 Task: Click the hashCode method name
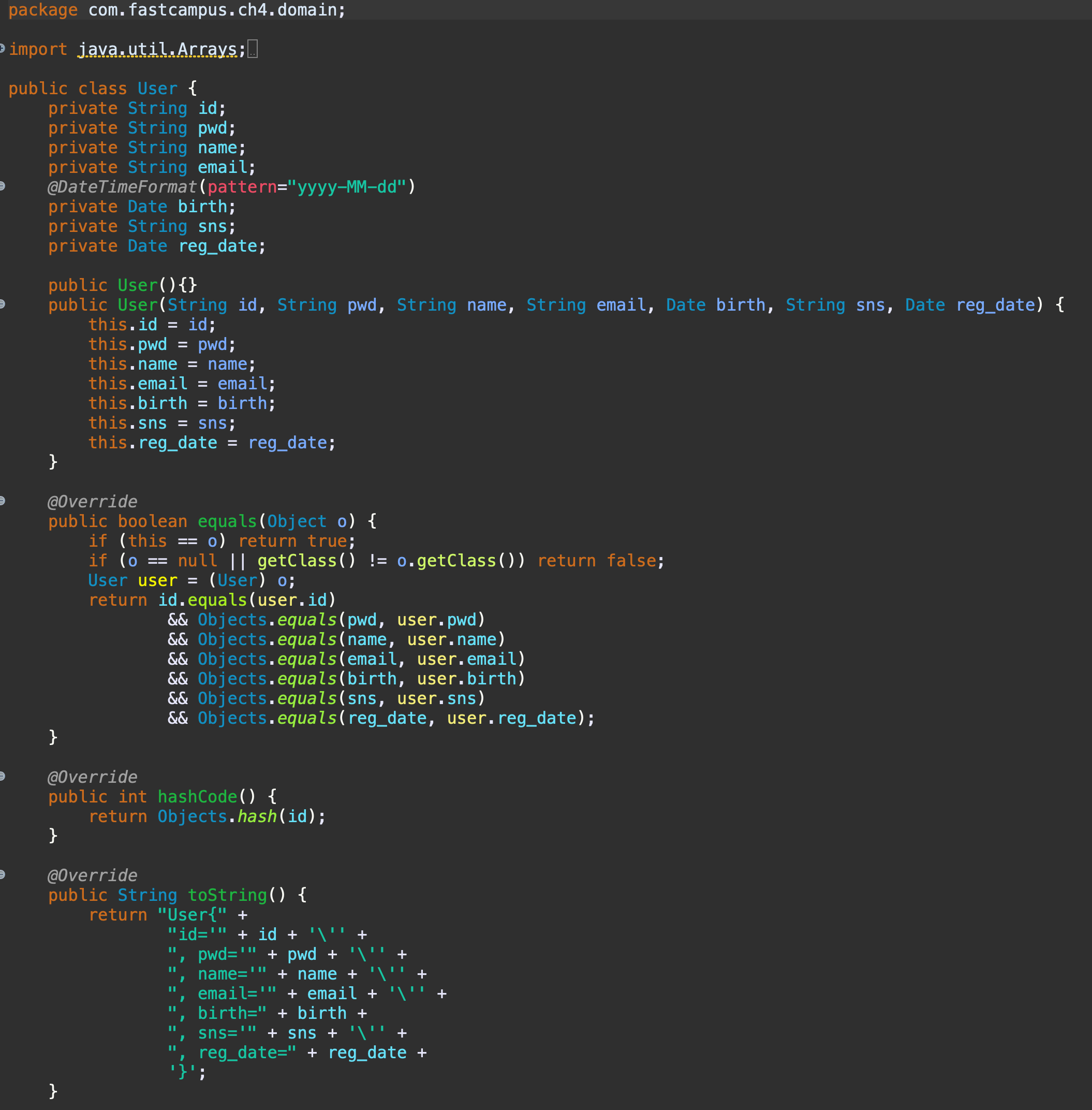click(197, 797)
